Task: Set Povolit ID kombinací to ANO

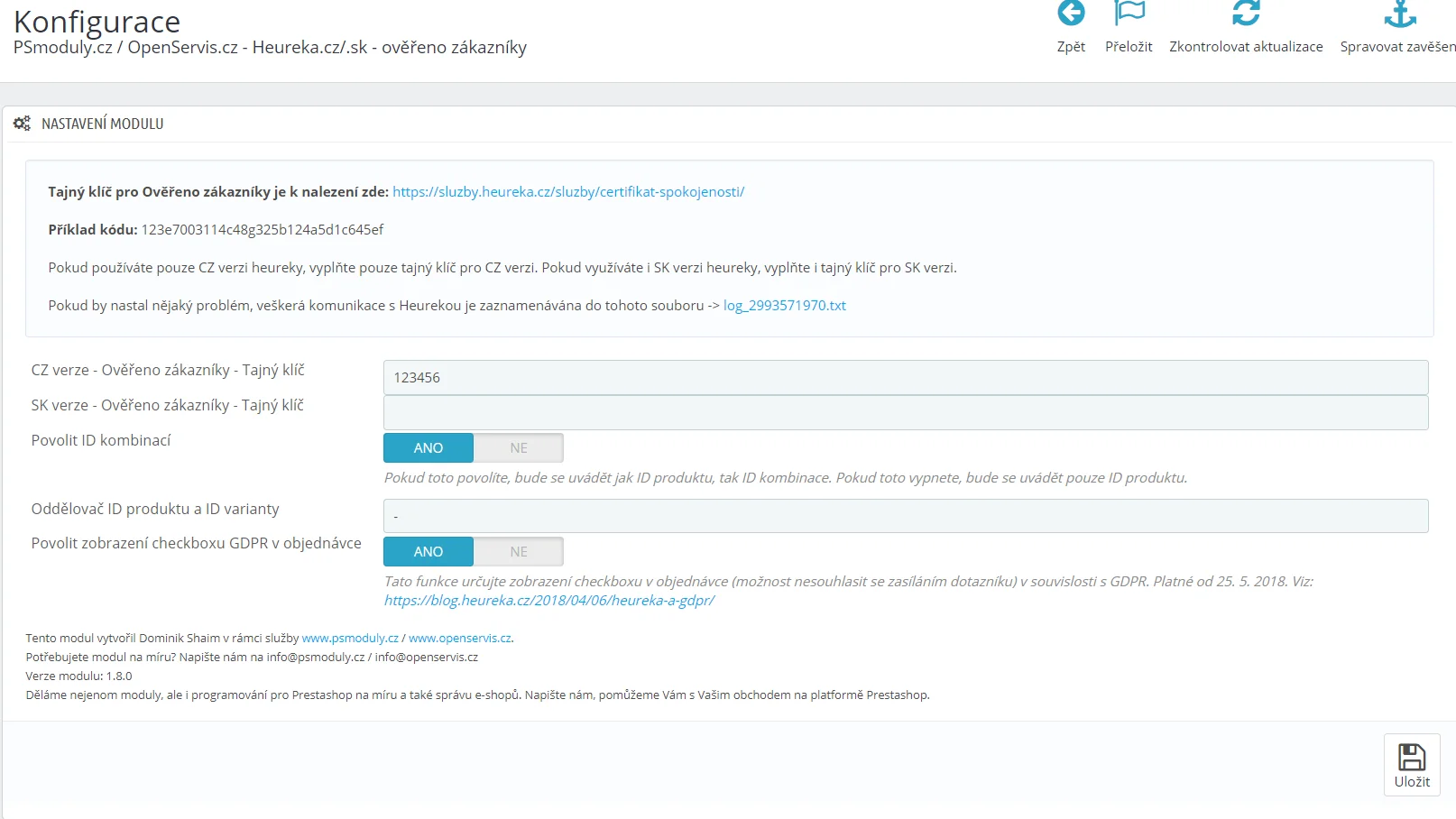Action: coord(429,448)
